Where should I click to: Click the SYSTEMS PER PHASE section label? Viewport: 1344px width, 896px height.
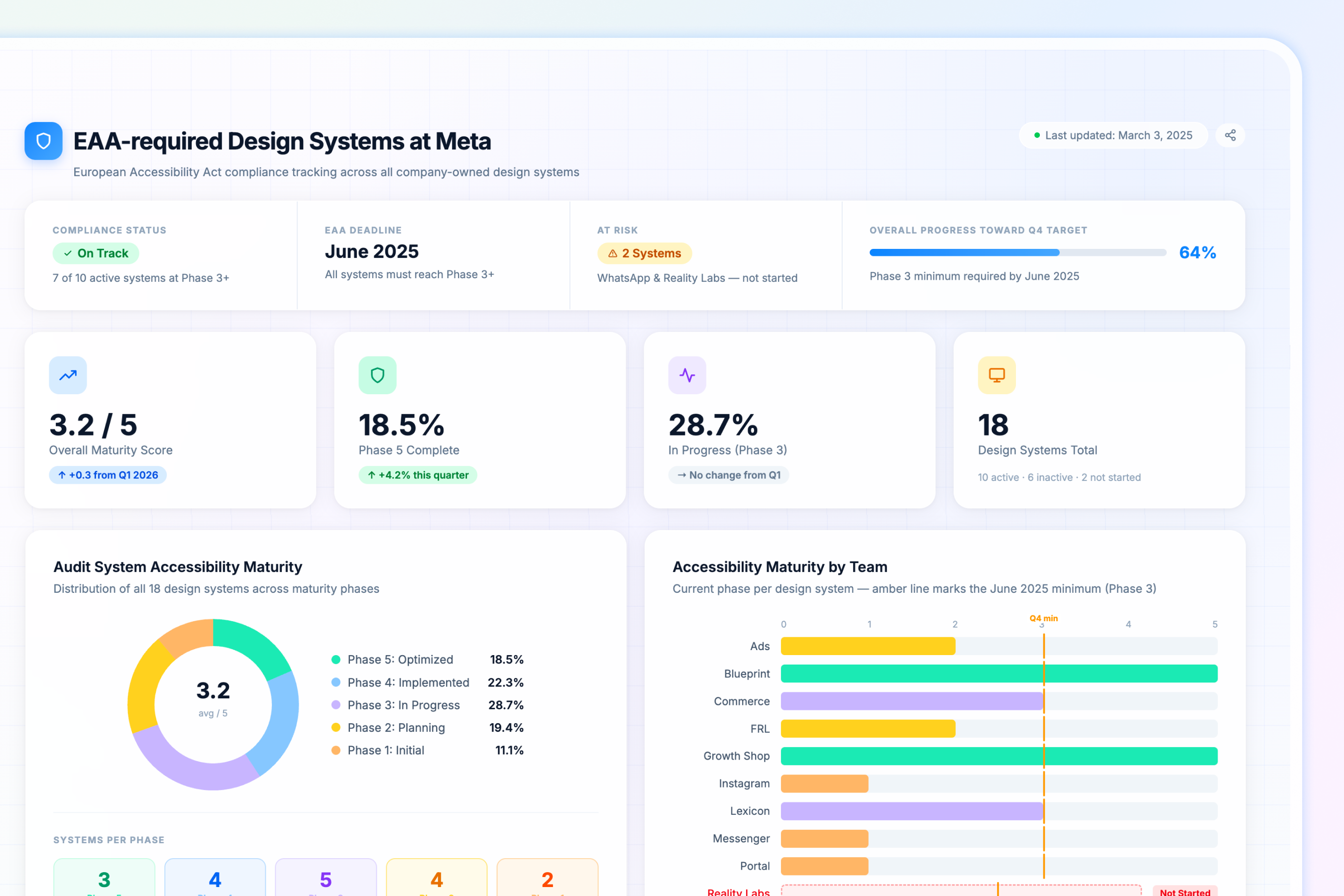(x=109, y=840)
